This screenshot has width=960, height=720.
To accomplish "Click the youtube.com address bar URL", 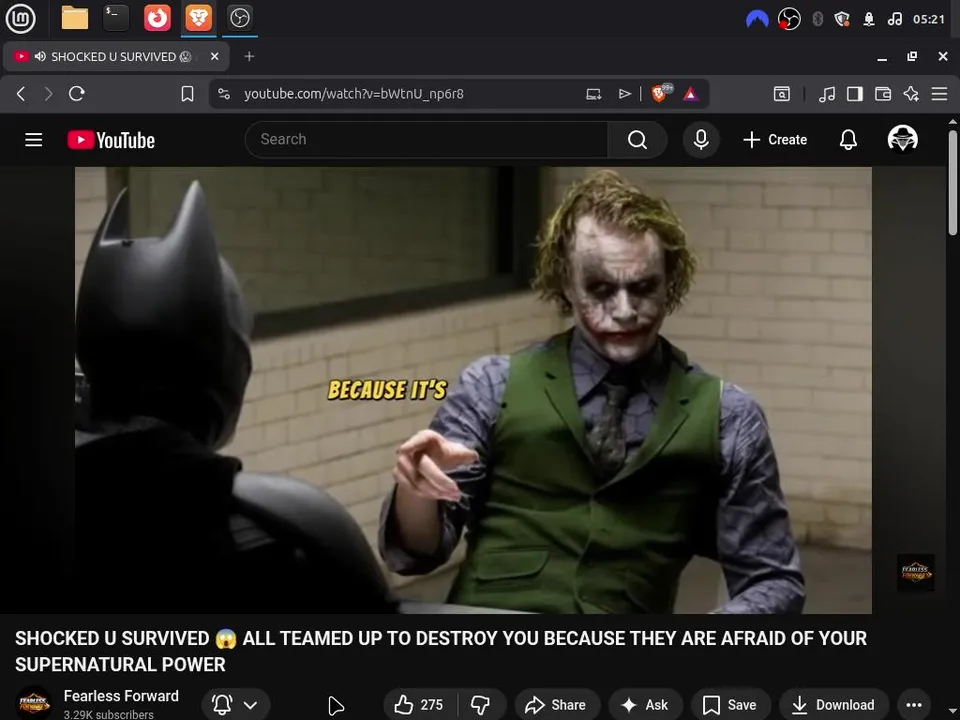I will pyautogui.click(x=354, y=94).
